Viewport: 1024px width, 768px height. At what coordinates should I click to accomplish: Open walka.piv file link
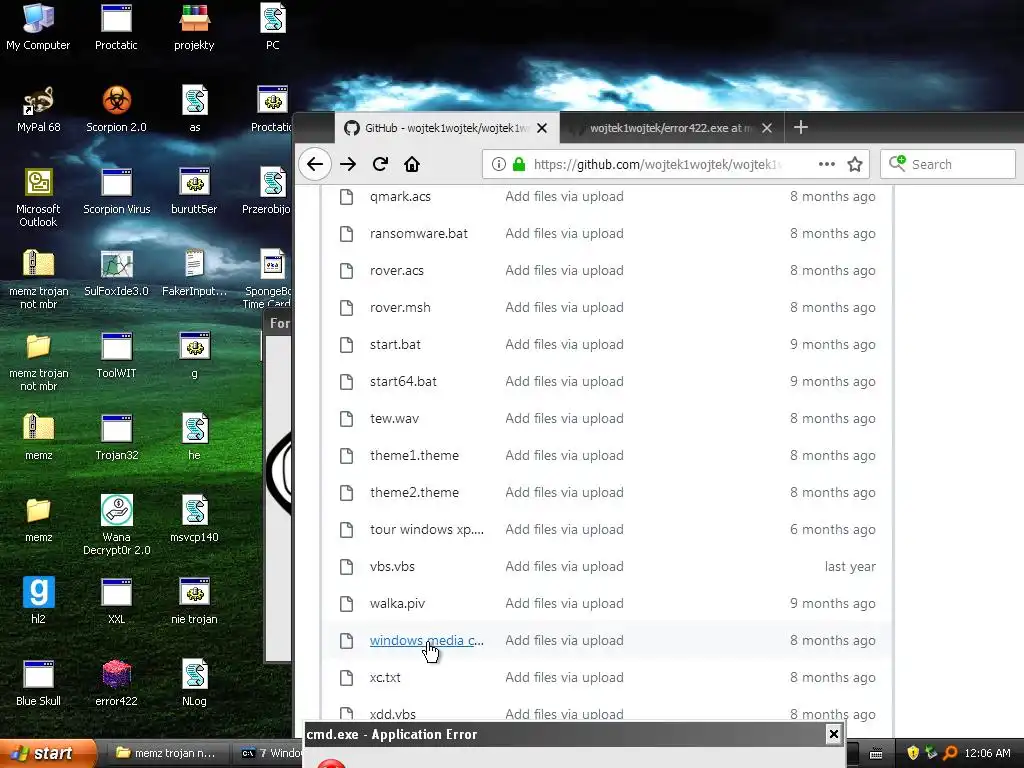point(397,603)
